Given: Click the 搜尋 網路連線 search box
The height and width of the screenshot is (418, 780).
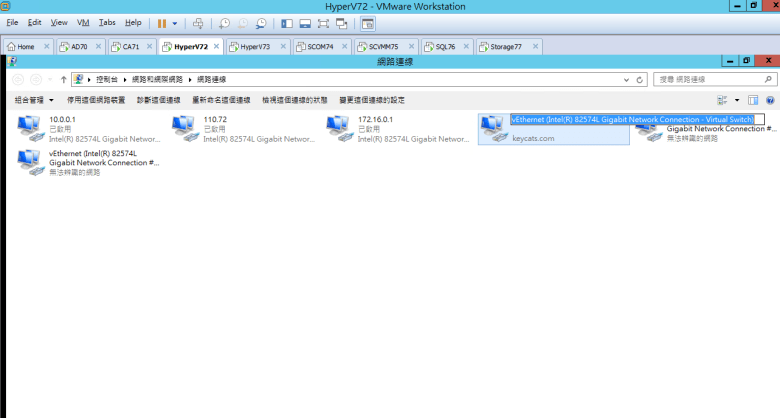Looking at the screenshot, I should [x=708, y=79].
